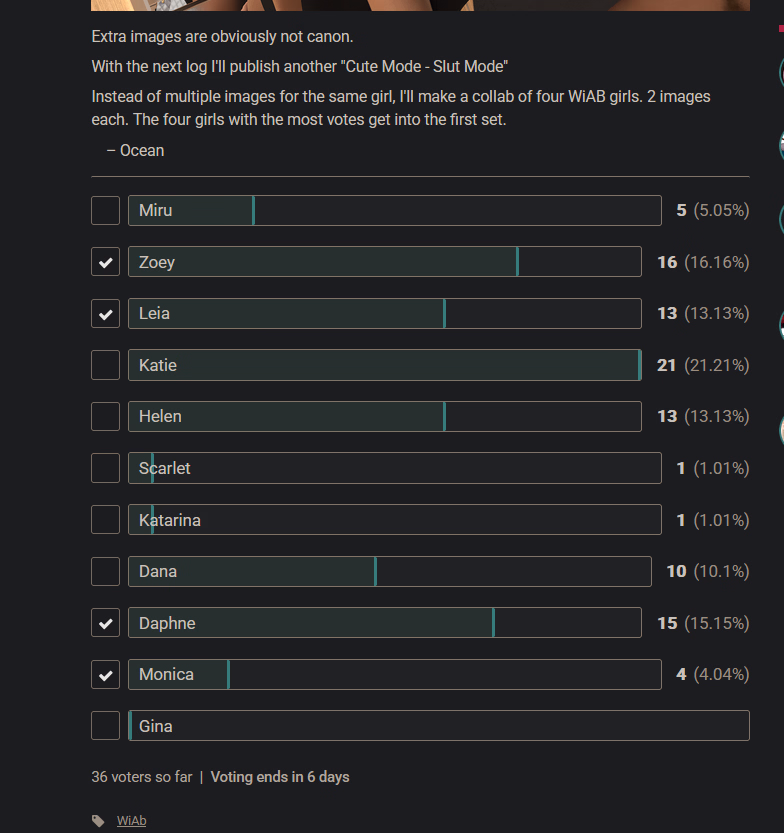Tick the Katie option checkbox

click(x=105, y=365)
